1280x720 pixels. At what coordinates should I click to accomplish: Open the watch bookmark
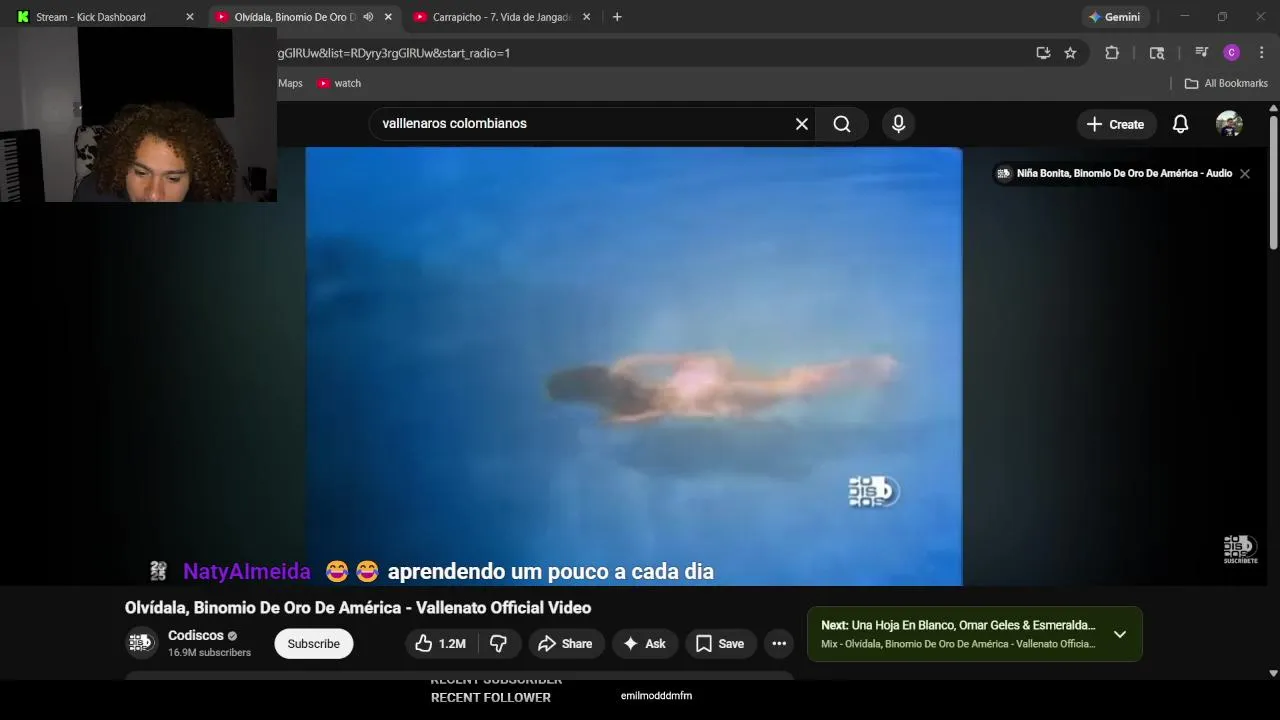(x=339, y=83)
